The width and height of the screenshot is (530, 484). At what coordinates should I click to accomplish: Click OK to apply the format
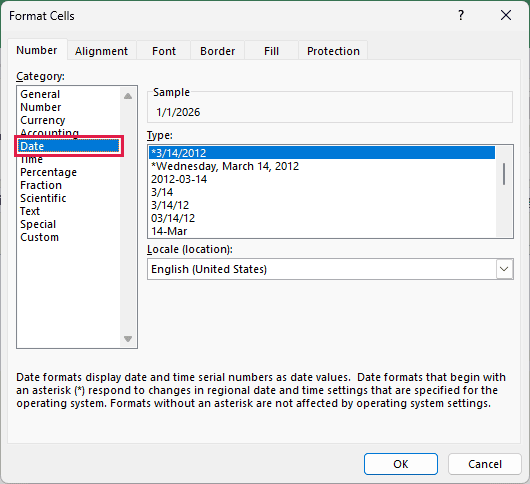(401, 464)
